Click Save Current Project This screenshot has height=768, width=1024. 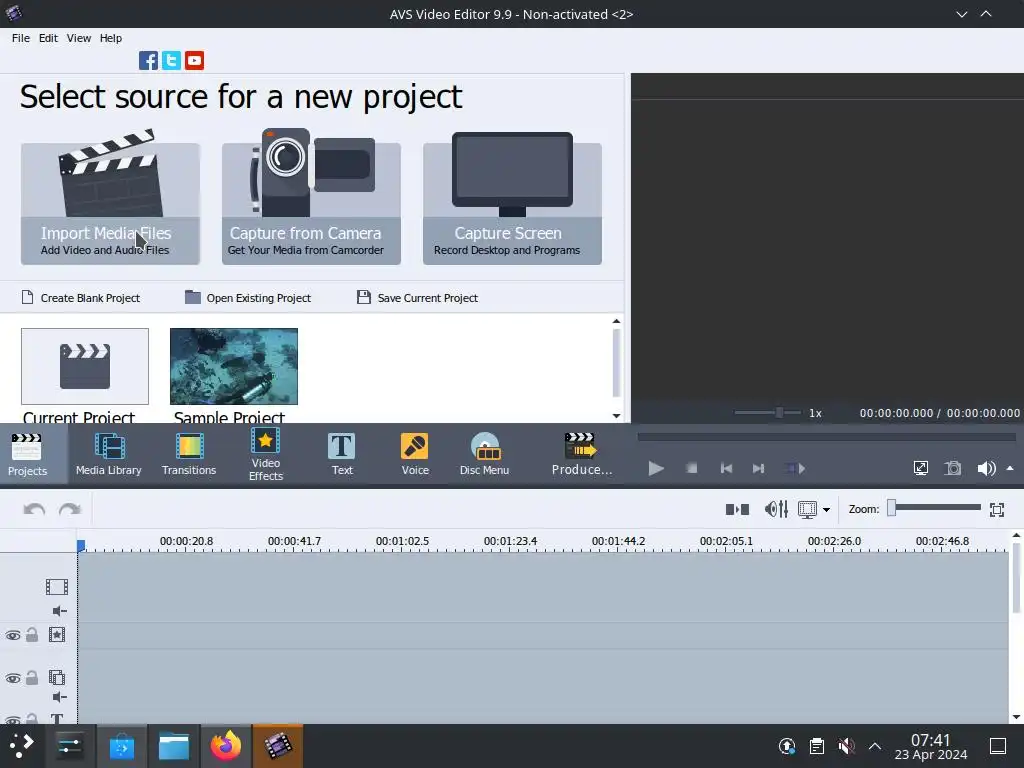pyautogui.click(x=417, y=298)
